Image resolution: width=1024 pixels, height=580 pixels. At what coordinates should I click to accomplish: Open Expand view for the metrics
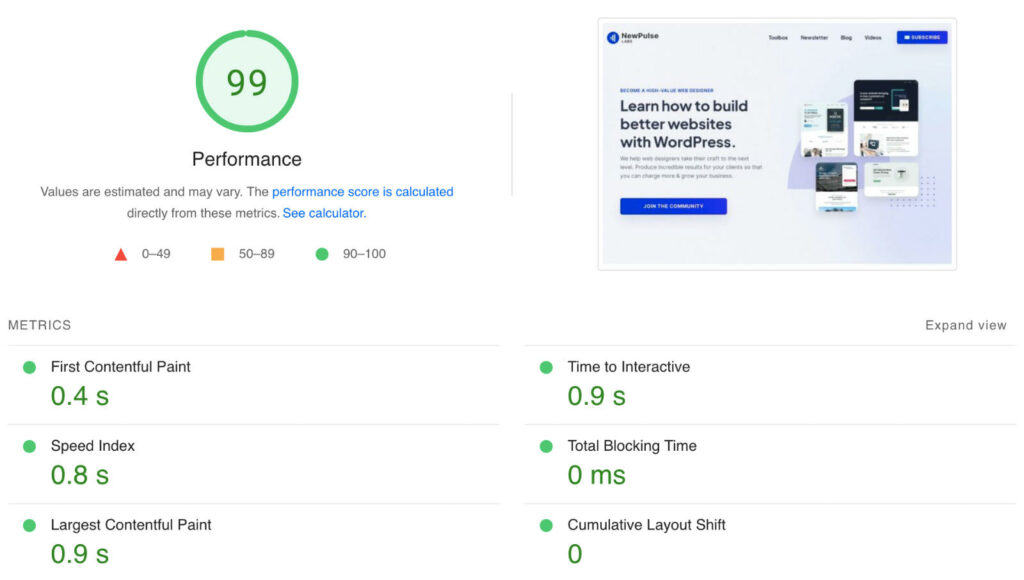965,325
